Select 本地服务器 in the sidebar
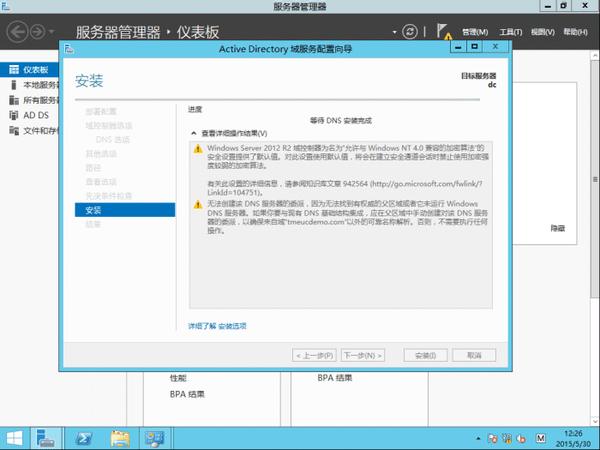 click(x=29, y=85)
